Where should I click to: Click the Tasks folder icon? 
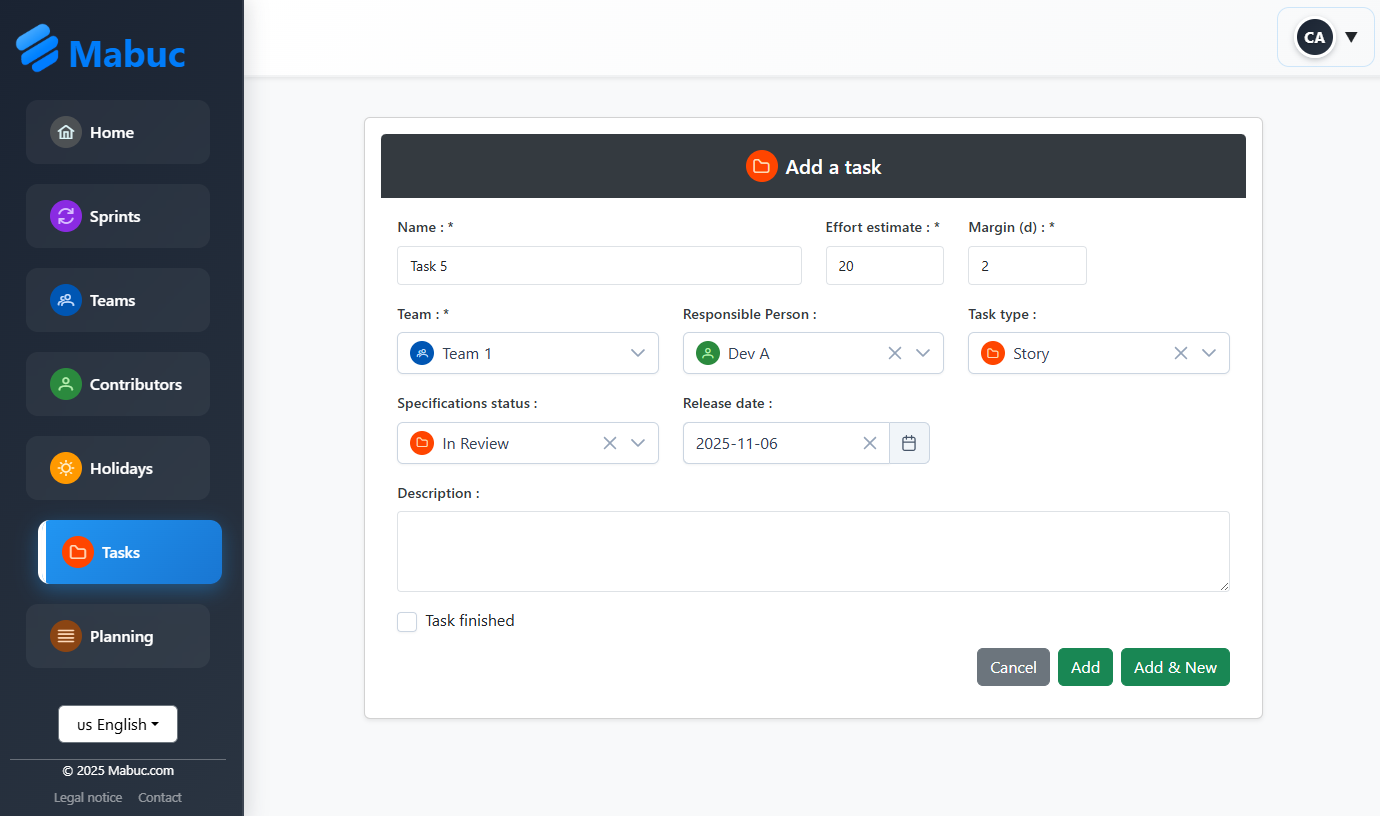point(78,552)
